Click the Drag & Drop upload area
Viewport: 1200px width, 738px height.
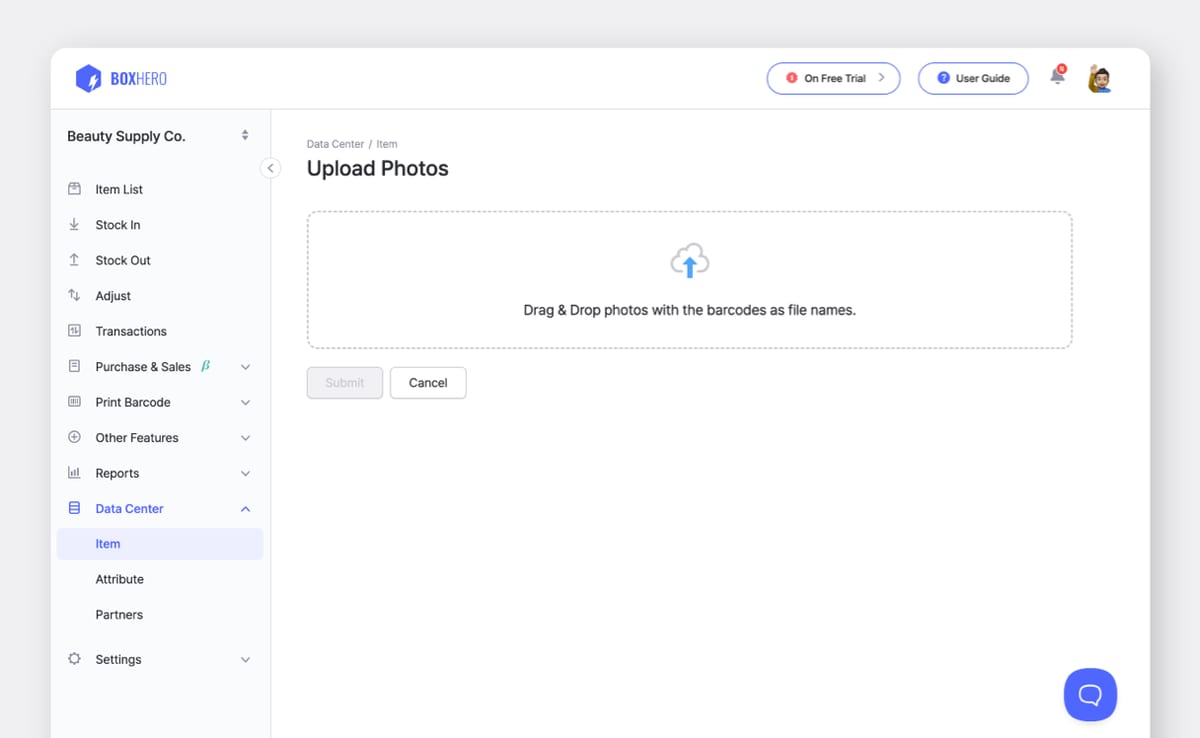pos(689,280)
